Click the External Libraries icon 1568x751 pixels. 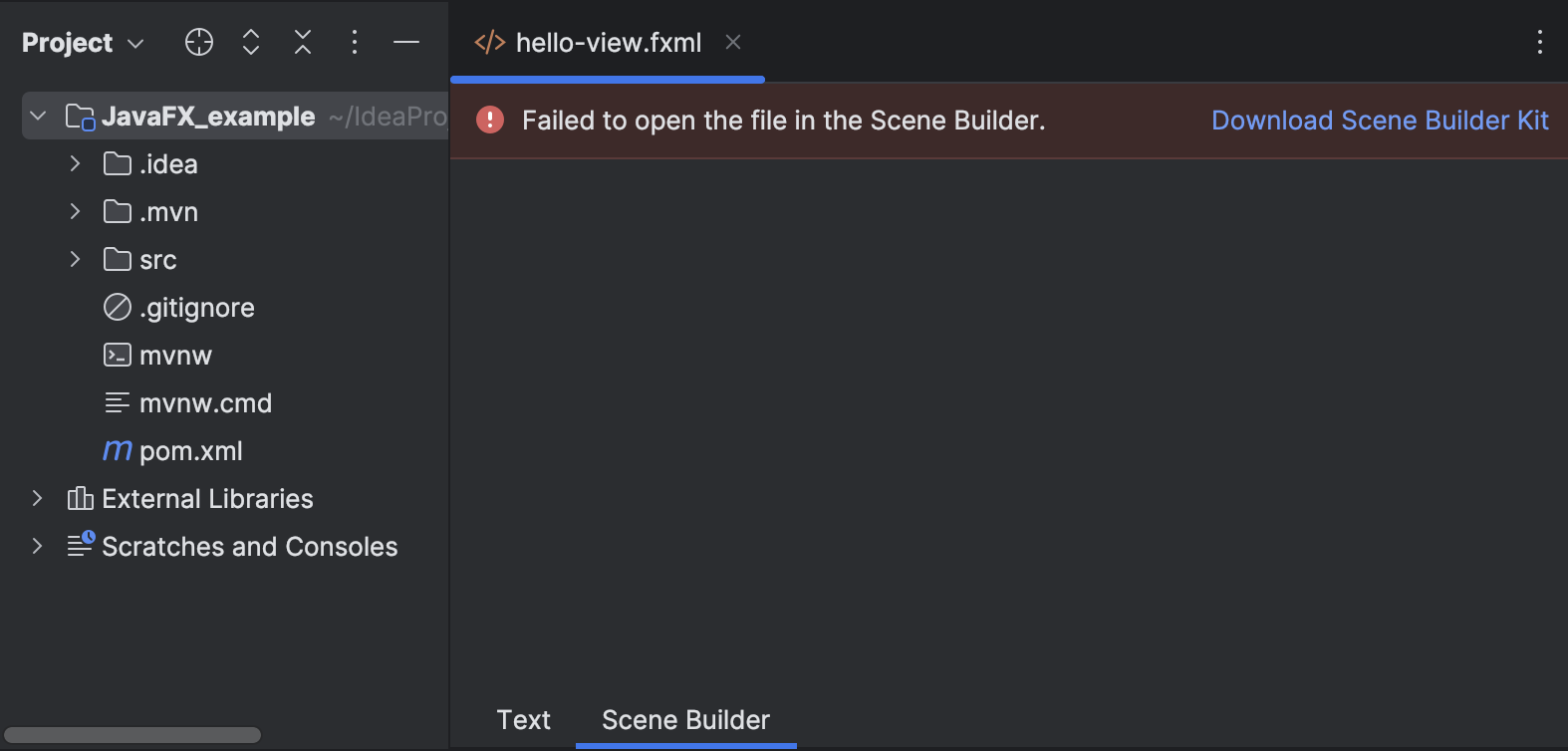coord(79,498)
